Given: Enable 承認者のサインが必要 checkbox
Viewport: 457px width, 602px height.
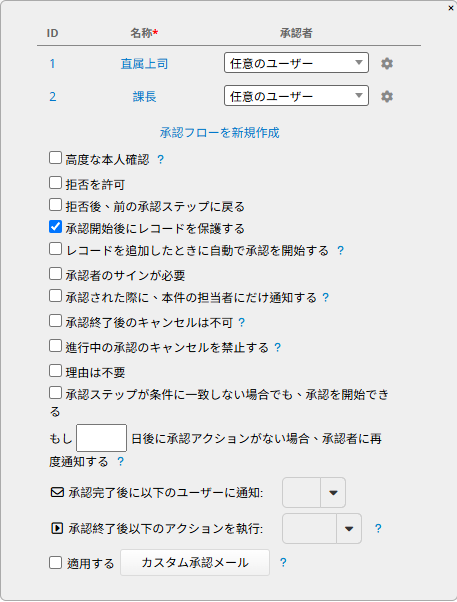Looking at the screenshot, I should coord(55,274).
